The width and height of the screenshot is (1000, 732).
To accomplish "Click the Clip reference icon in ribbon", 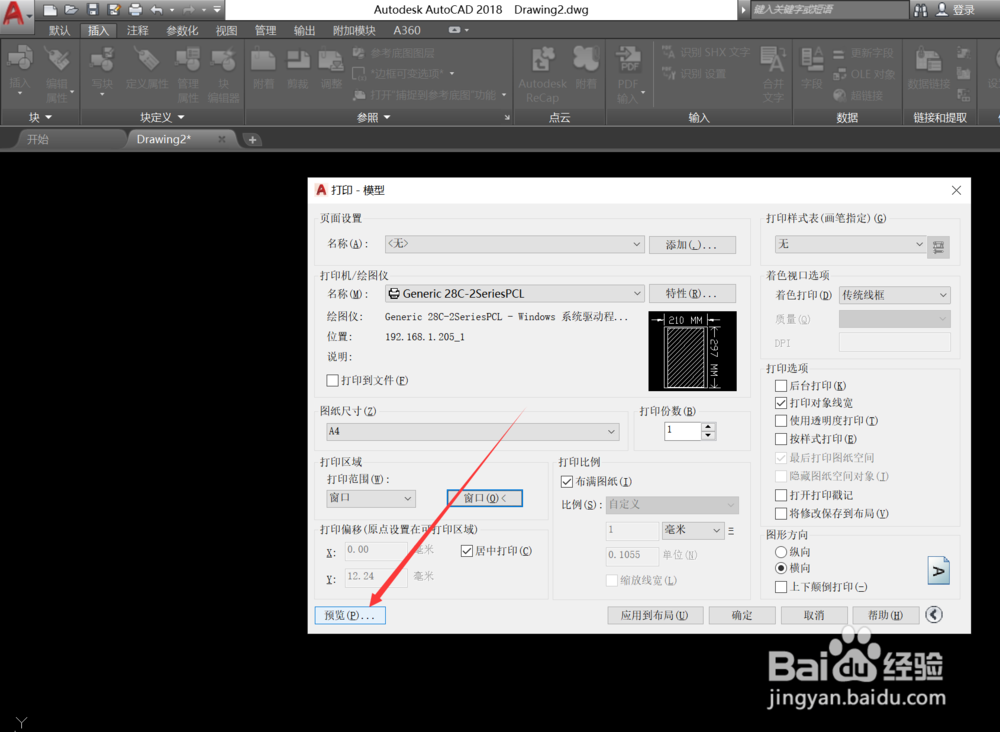I will [x=298, y=59].
